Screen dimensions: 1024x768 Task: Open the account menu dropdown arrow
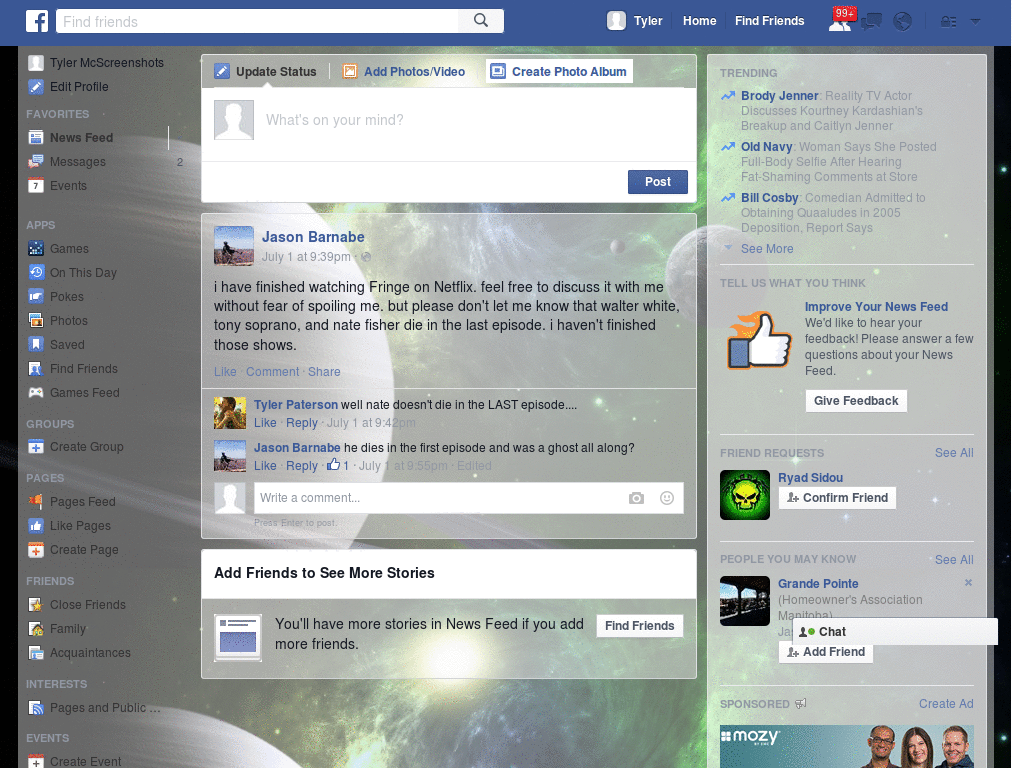(x=976, y=22)
